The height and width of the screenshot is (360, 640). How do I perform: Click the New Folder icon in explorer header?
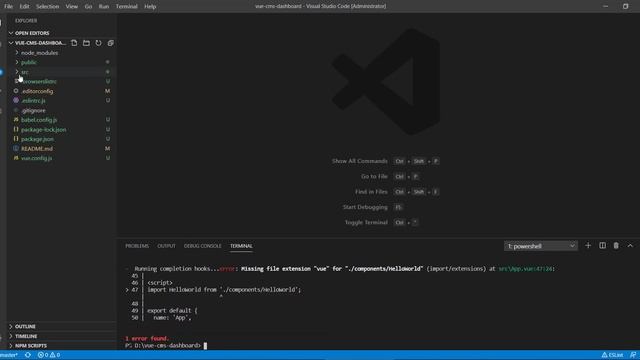point(86,43)
